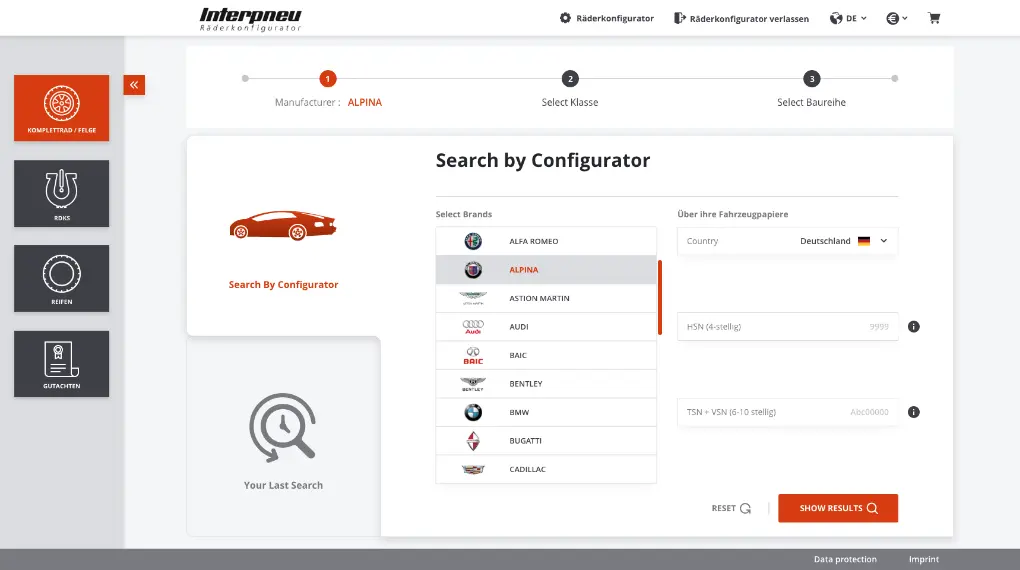The image size is (1020, 570).
Task: Open Räderkonfigurator gear menu item
Action: click(x=607, y=18)
